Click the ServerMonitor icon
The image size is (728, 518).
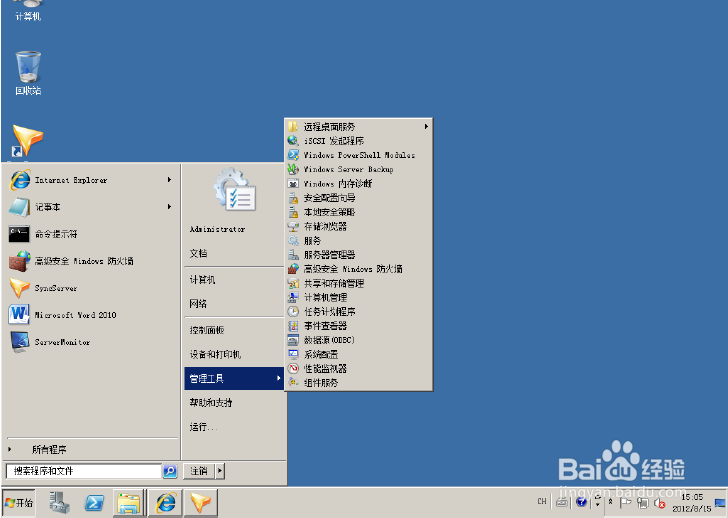point(20,342)
